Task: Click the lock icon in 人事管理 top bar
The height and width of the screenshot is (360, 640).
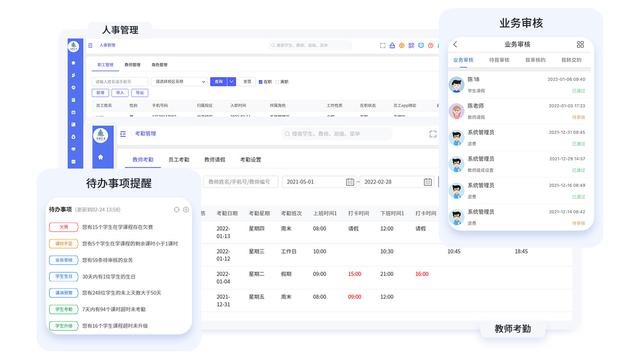Action: pyautogui.click(x=392, y=45)
